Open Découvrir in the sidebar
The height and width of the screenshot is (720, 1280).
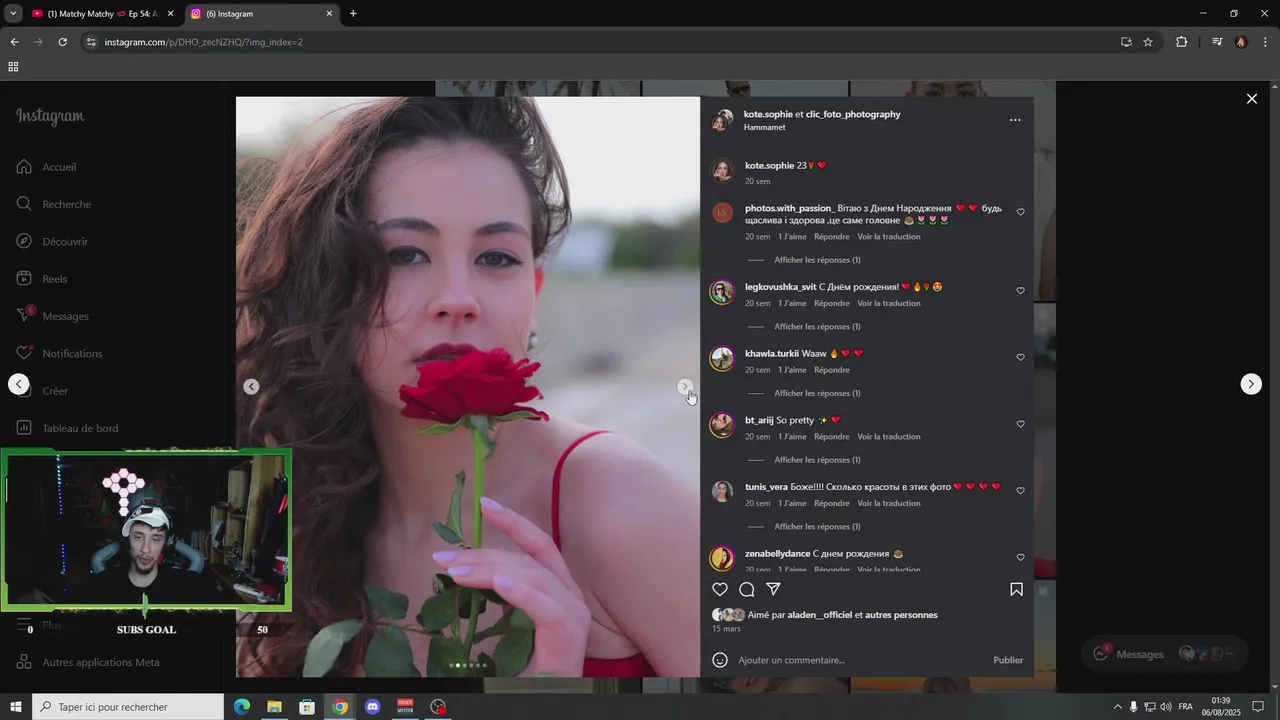coord(52,242)
